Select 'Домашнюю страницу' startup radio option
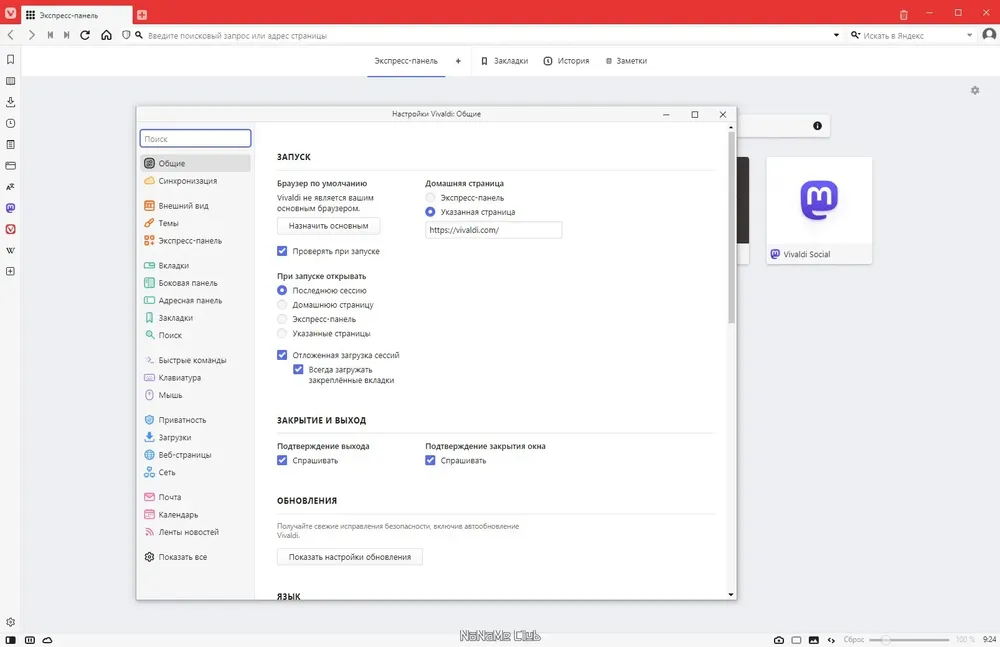 [282, 305]
